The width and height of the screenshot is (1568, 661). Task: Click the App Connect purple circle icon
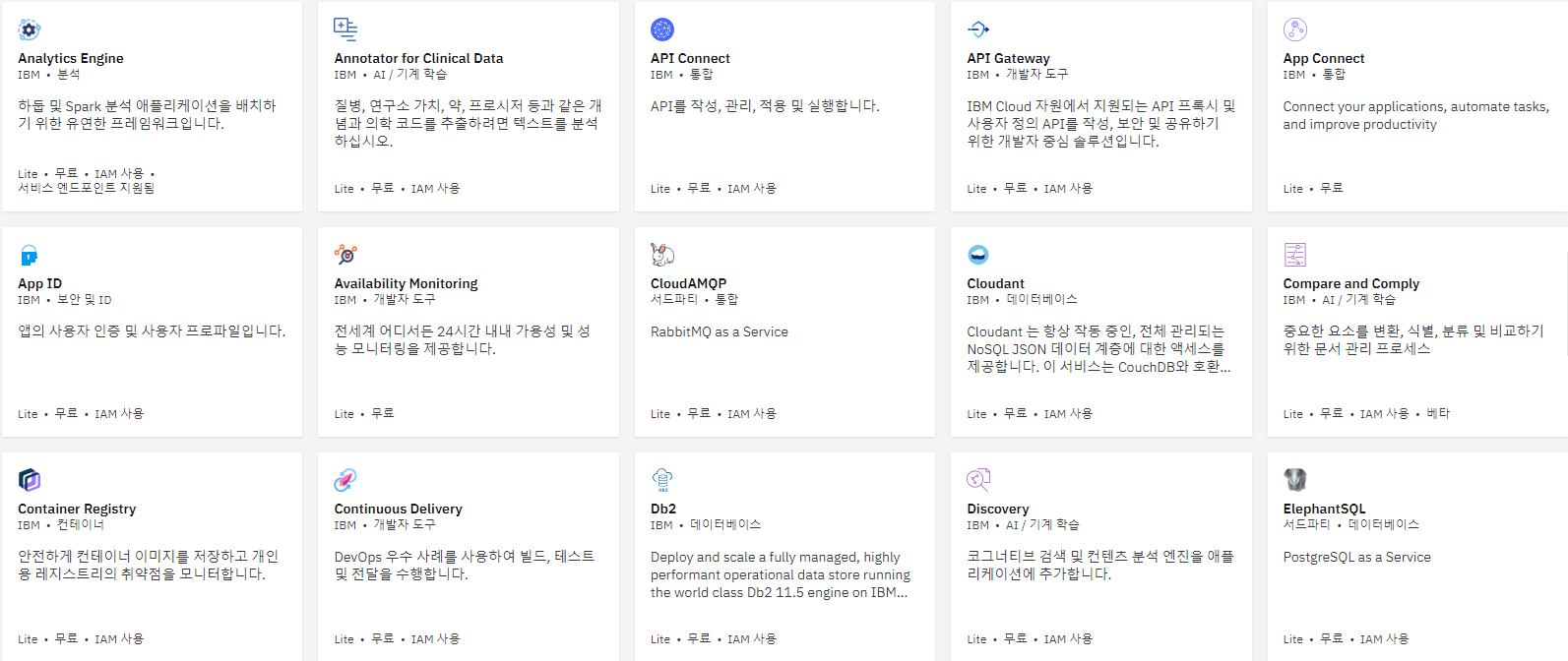point(1295,30)
